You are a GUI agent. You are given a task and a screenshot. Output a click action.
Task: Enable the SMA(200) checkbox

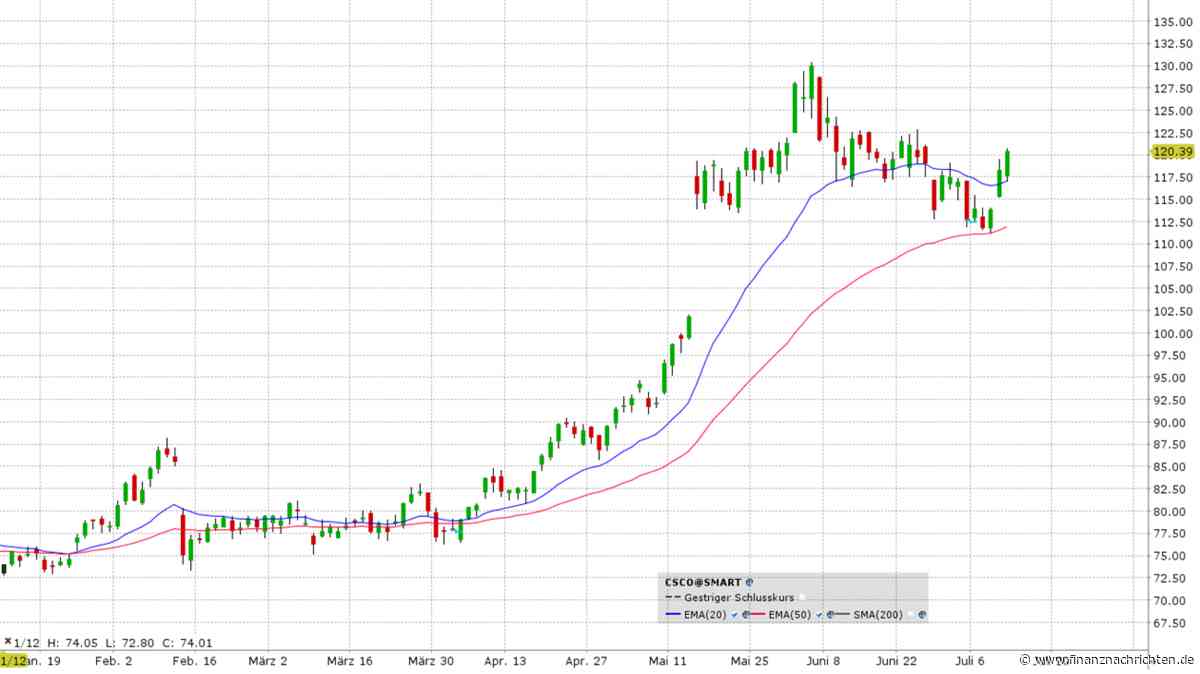click(x=910, y=614)
